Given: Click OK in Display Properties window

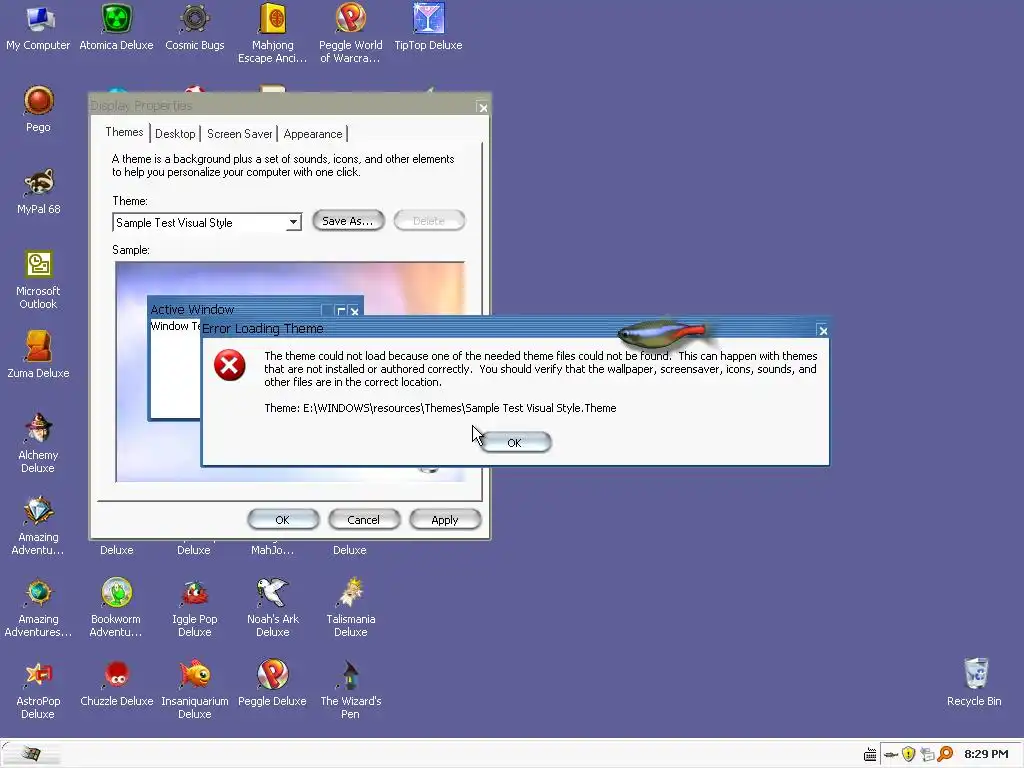Looking at the screenshot, I should click(x=283, y=520).
